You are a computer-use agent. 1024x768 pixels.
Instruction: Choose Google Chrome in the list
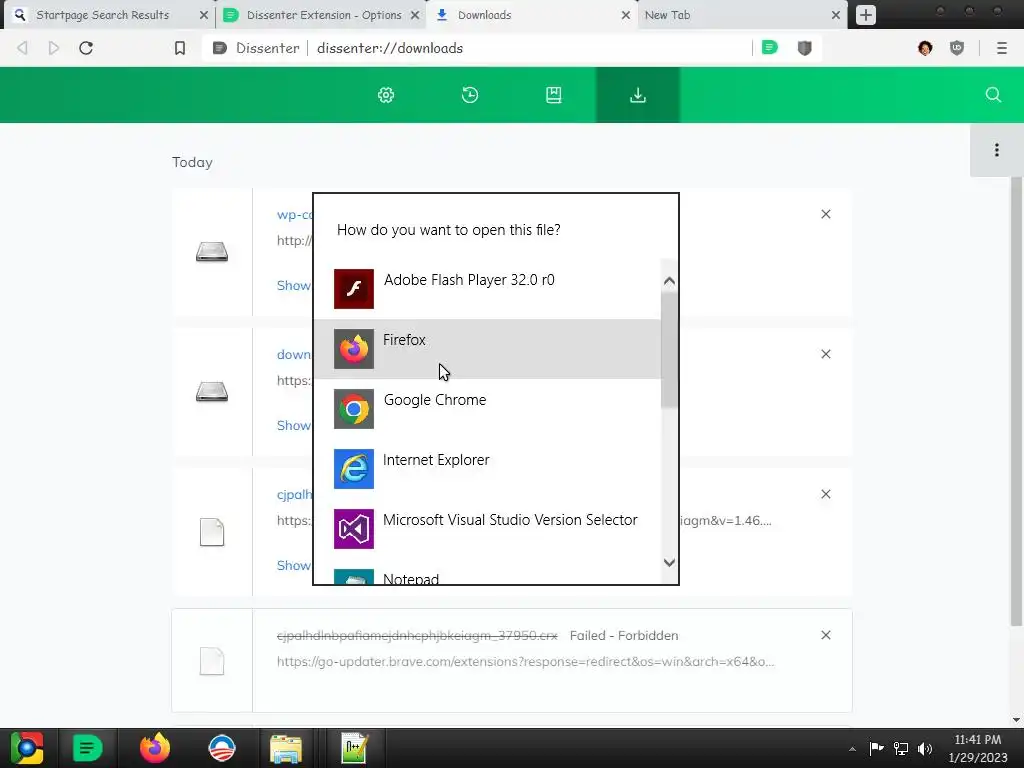point(487,409)
